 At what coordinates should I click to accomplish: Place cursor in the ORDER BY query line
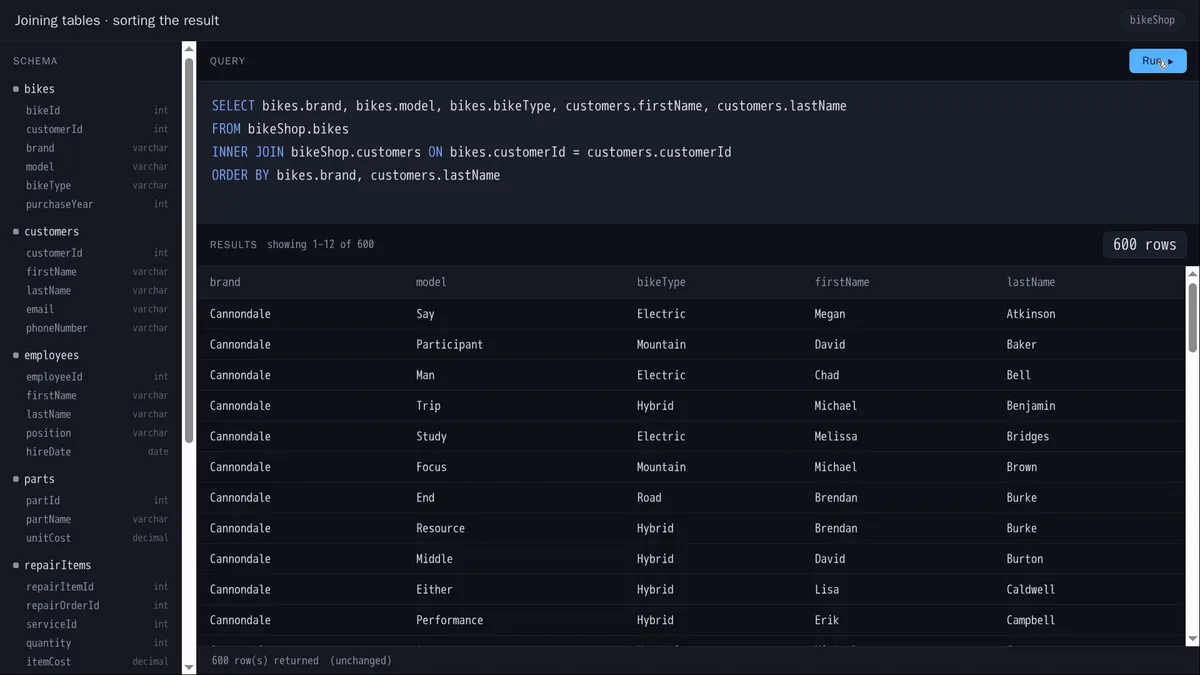pyautogui.click(x=356, y=175)
